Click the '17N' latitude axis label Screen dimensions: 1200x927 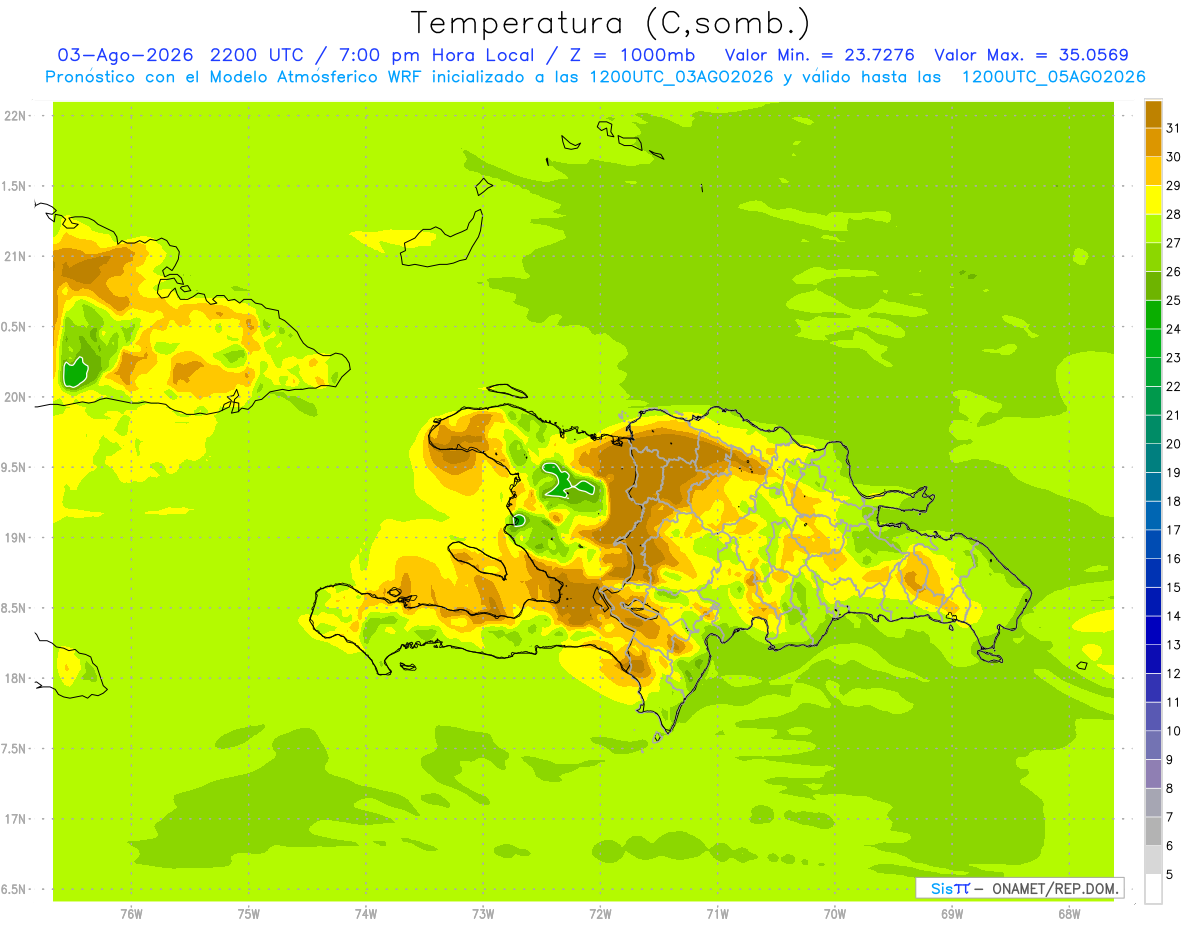pos(15,818)
